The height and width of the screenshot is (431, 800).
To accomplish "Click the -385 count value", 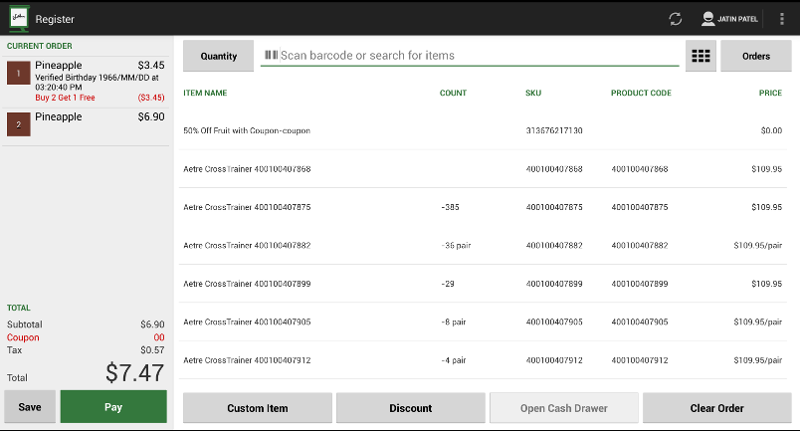I will [x=450, y=207].
